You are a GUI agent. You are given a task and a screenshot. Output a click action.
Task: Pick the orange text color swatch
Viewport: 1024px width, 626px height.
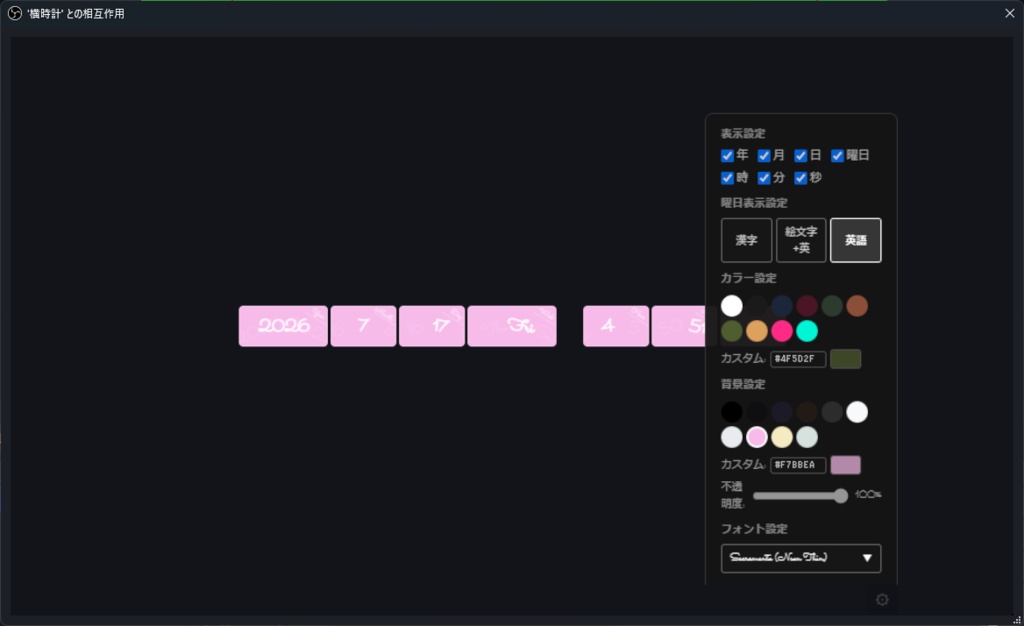[756, 331]
